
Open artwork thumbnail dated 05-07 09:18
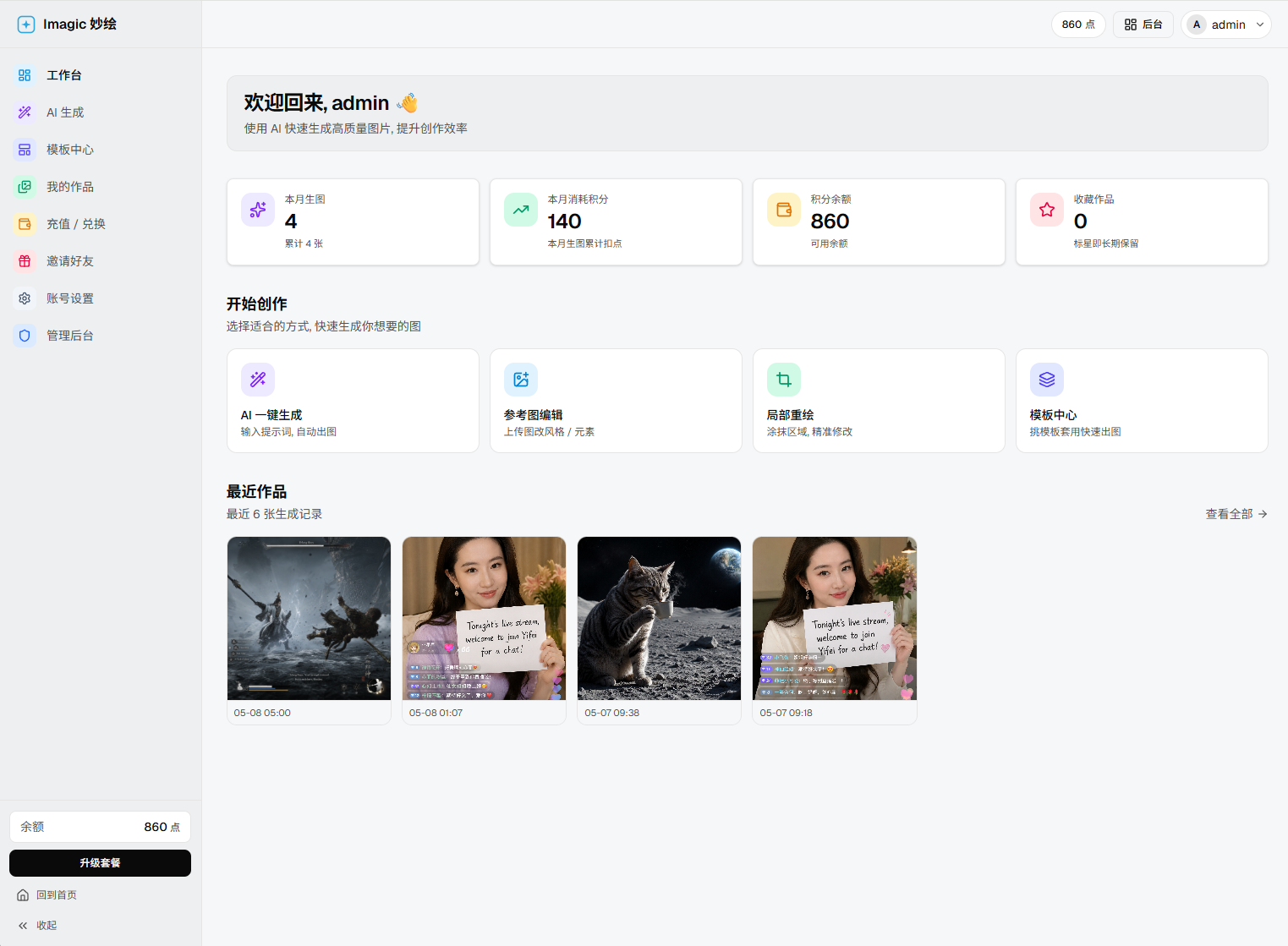(835, 618)
